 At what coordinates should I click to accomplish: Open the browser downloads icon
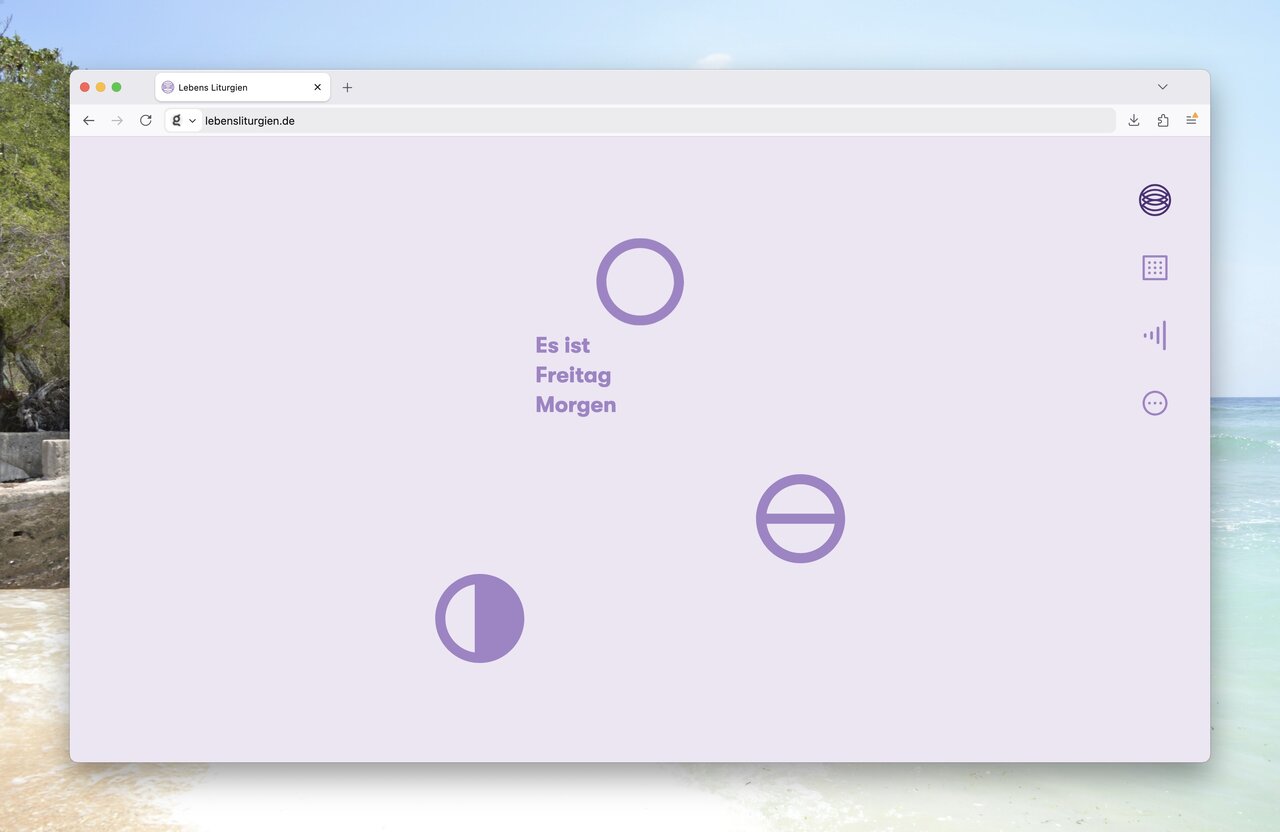point(1133,120)
